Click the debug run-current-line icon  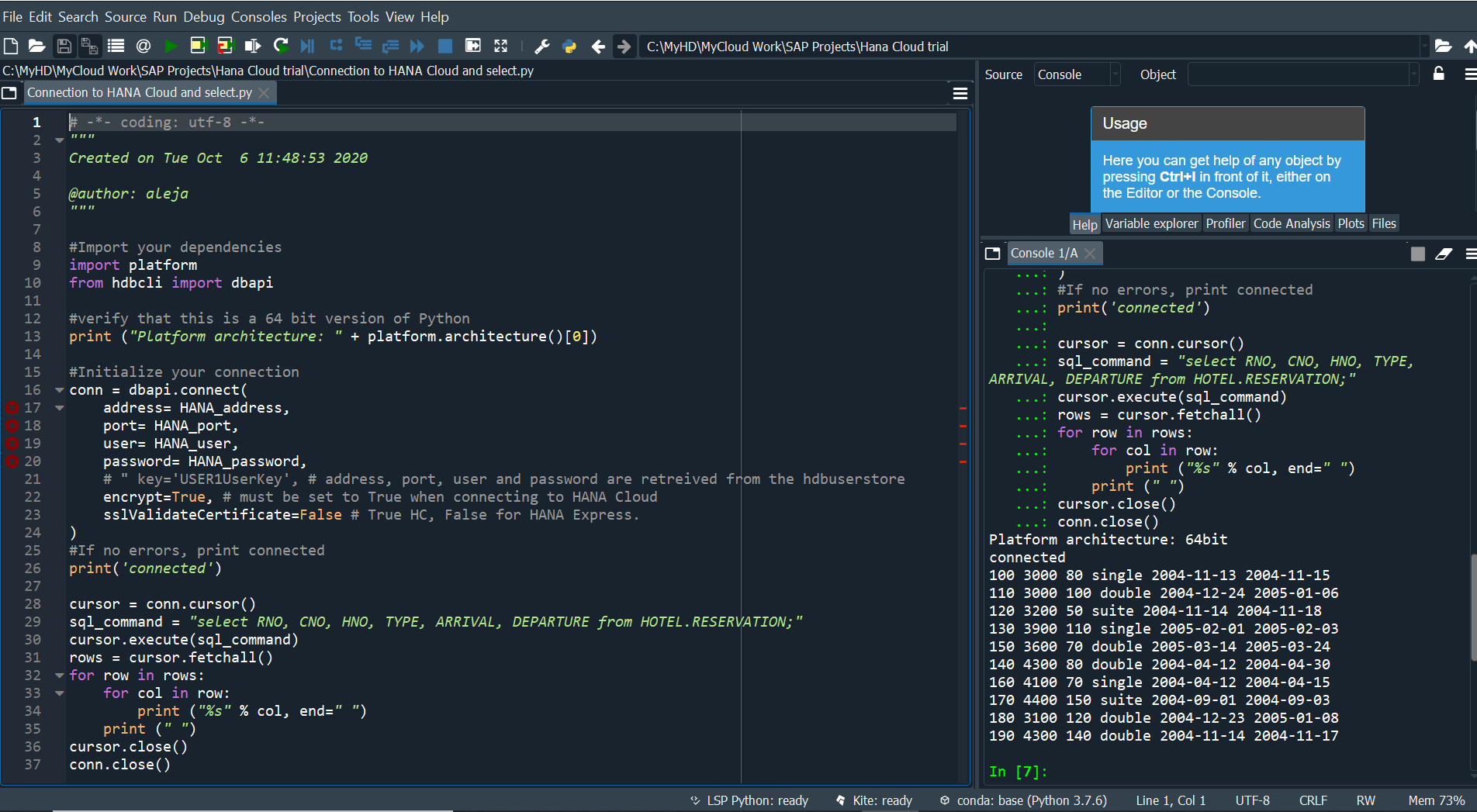pyautogui.click(x=336, y=47)
